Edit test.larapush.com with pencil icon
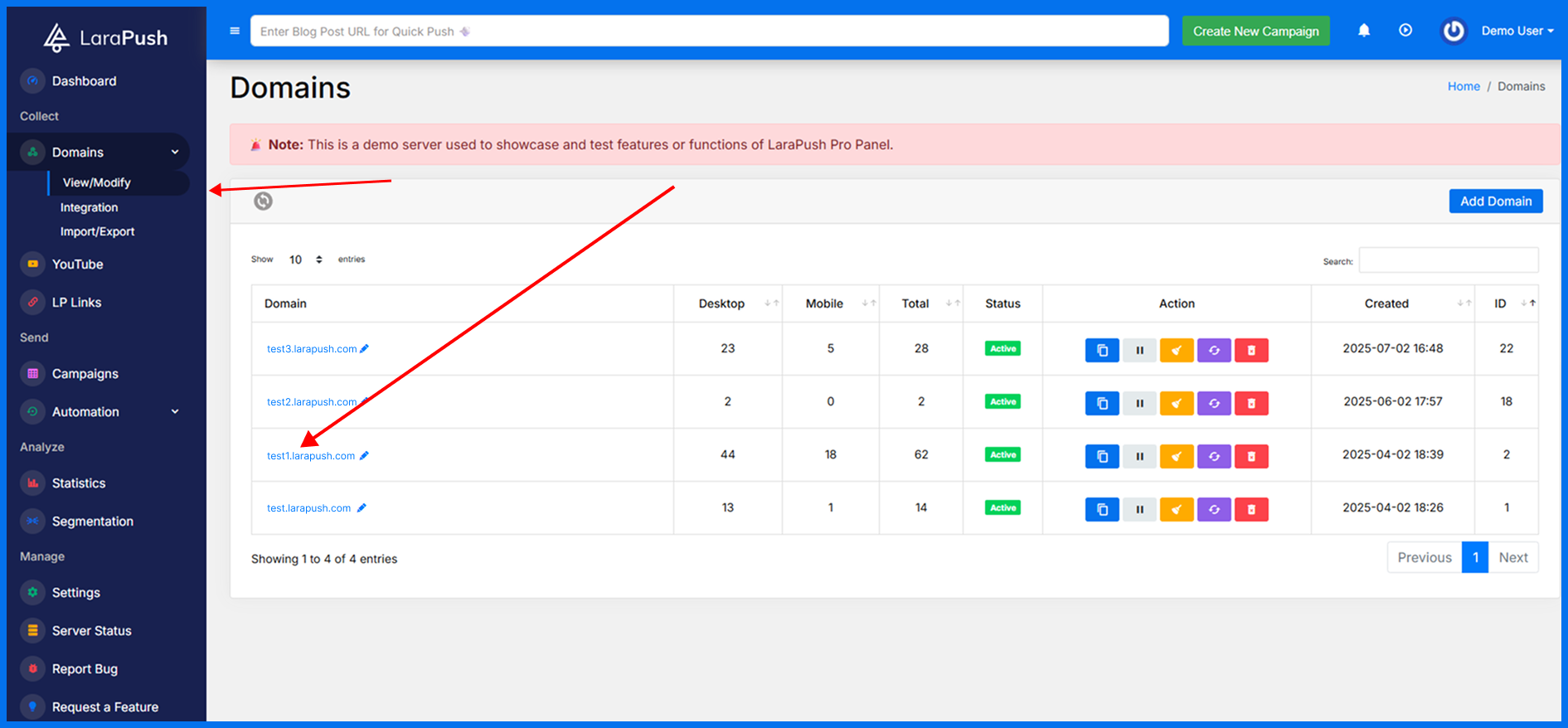1568x728 pixels. click(x=362, y=508)
